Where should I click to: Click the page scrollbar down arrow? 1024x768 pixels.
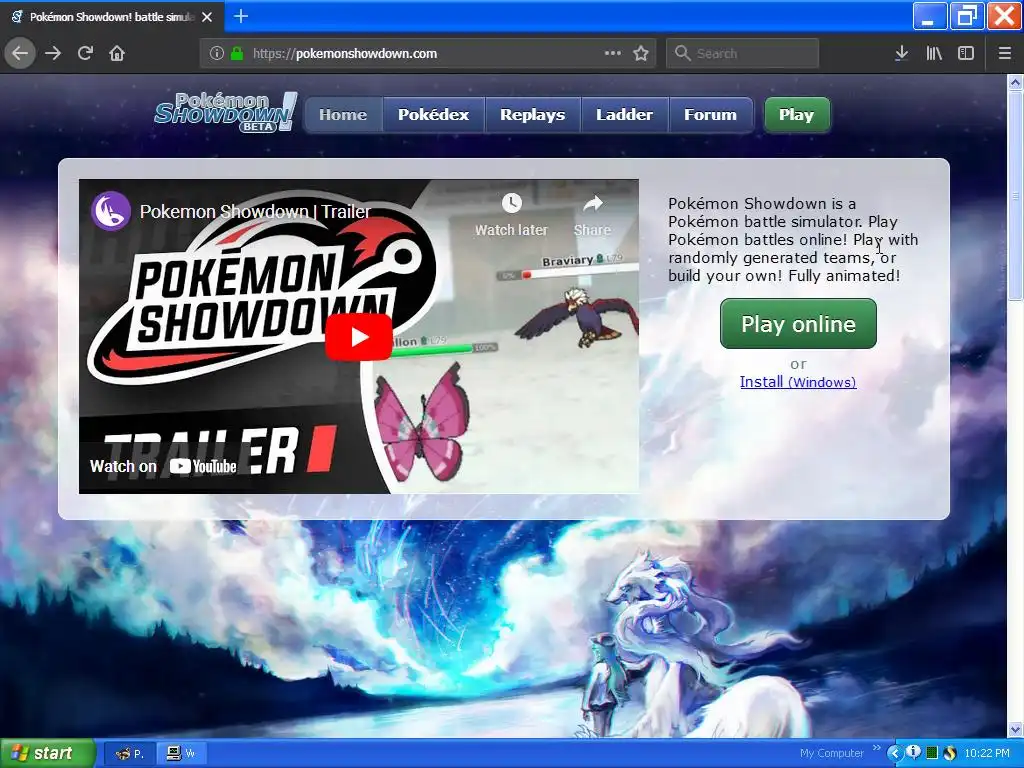1015,729
